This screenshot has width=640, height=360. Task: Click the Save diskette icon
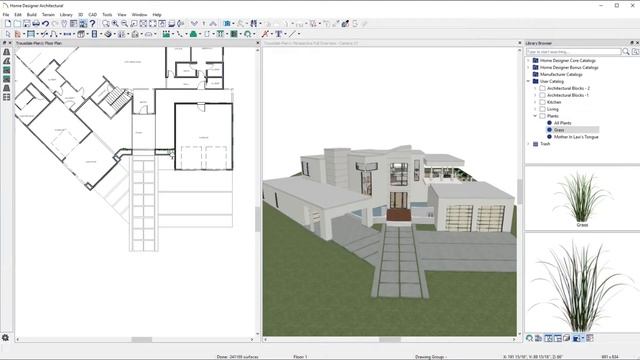(x=27, y=24)
